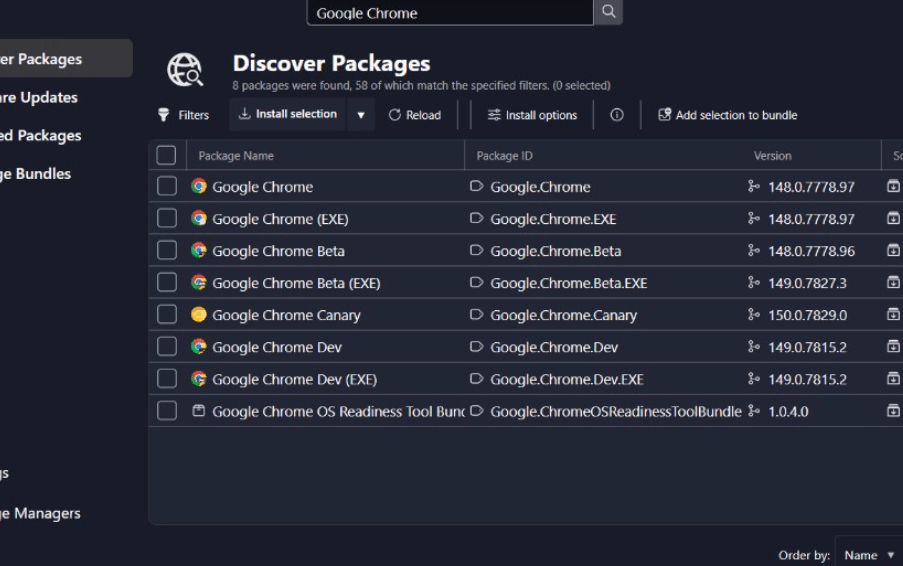This screenshot has height=566, width=903.
Task: Open Package Managers sidebar item
Action: [40, 513]
